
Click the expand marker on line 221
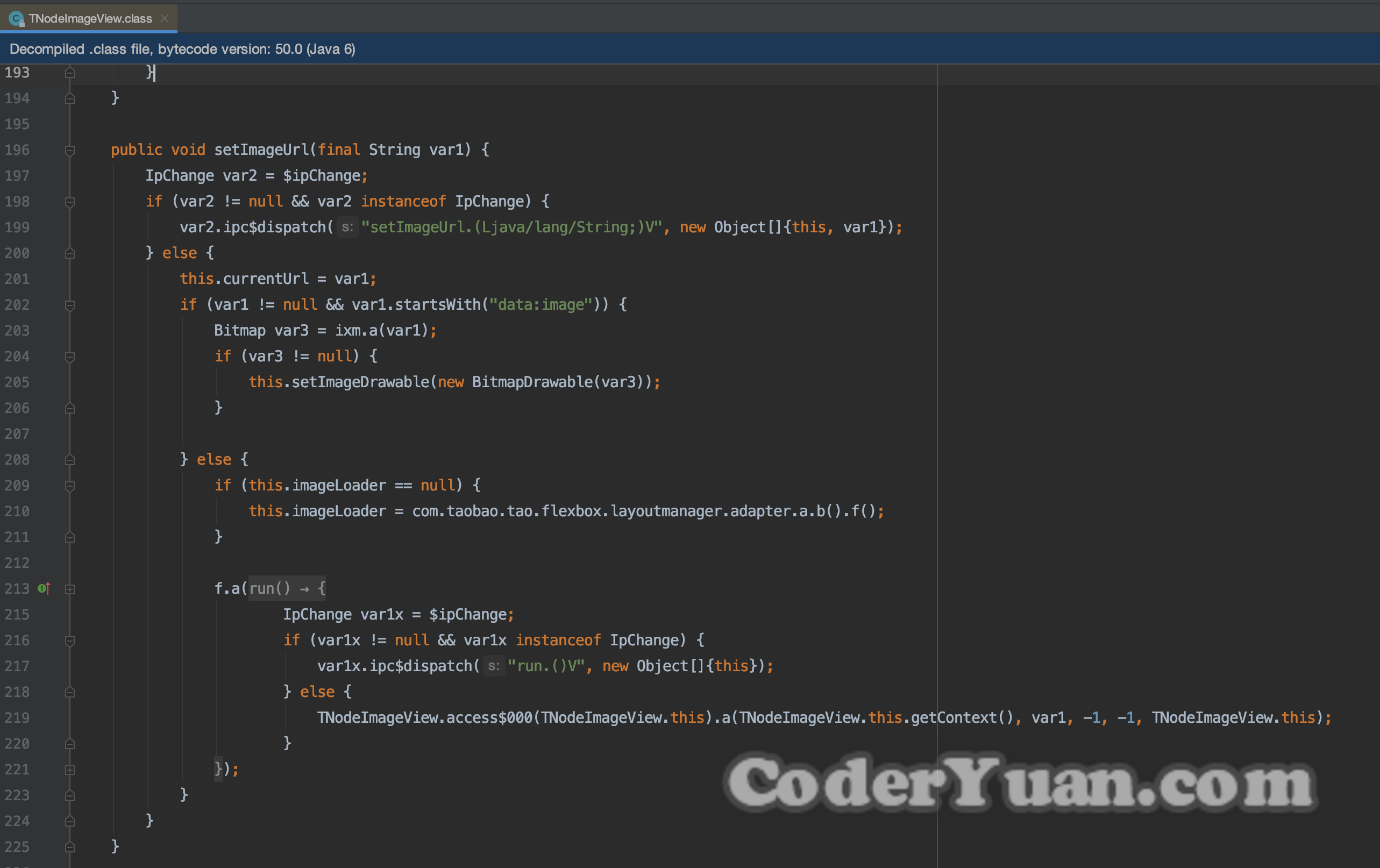click(x=70, y=770)
